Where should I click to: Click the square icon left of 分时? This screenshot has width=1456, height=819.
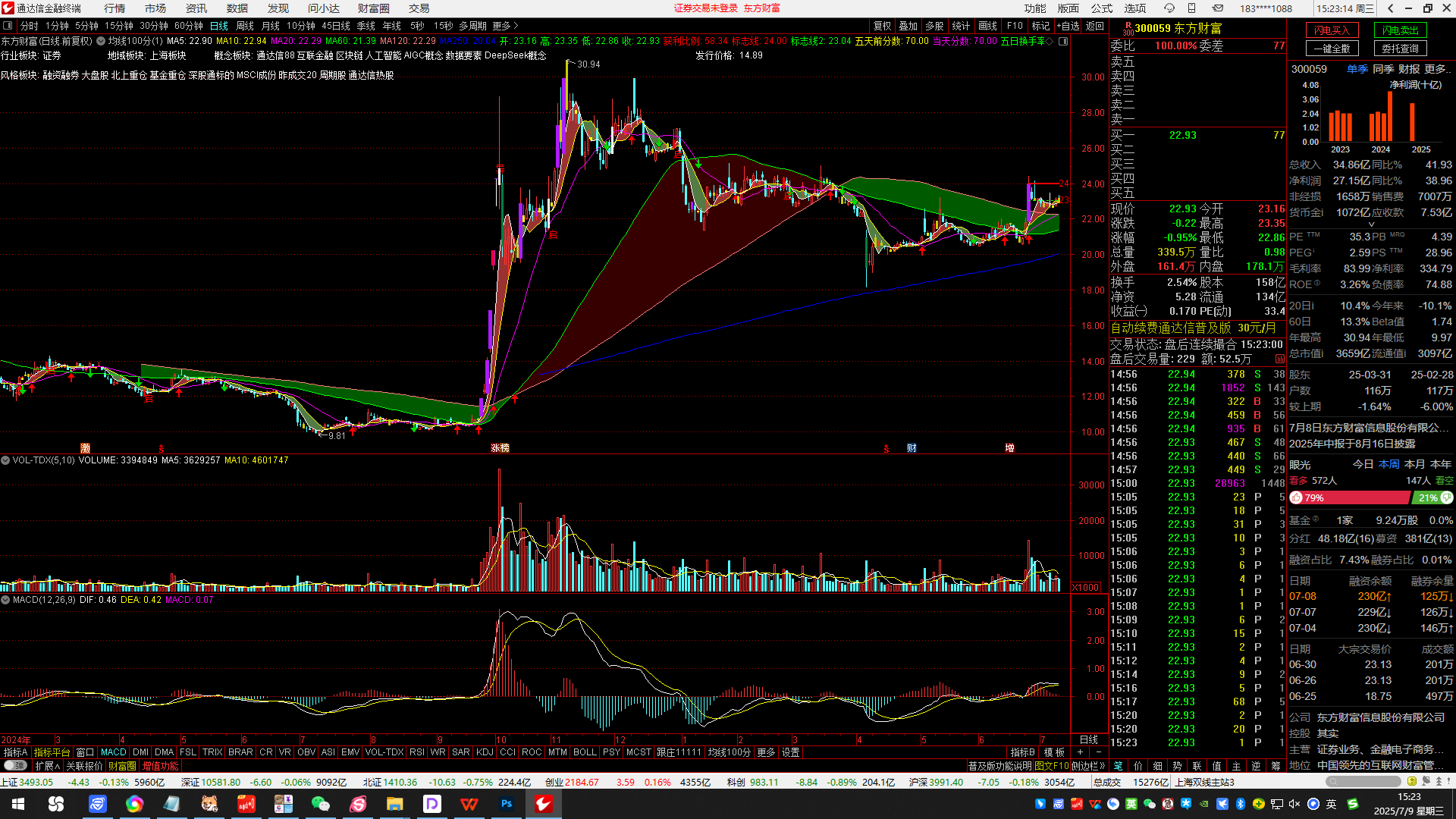[8, 26]
